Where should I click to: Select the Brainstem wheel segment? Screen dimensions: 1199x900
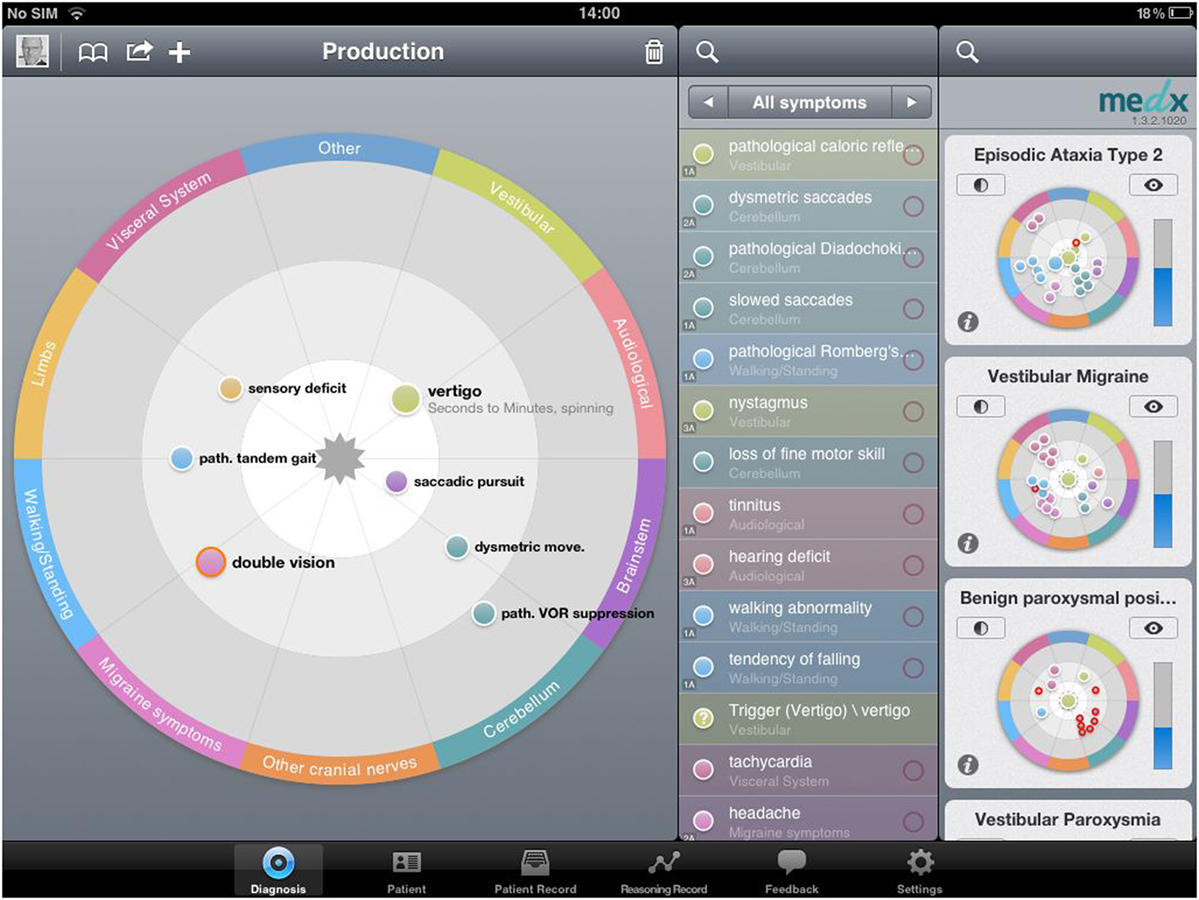coord(632,554)
